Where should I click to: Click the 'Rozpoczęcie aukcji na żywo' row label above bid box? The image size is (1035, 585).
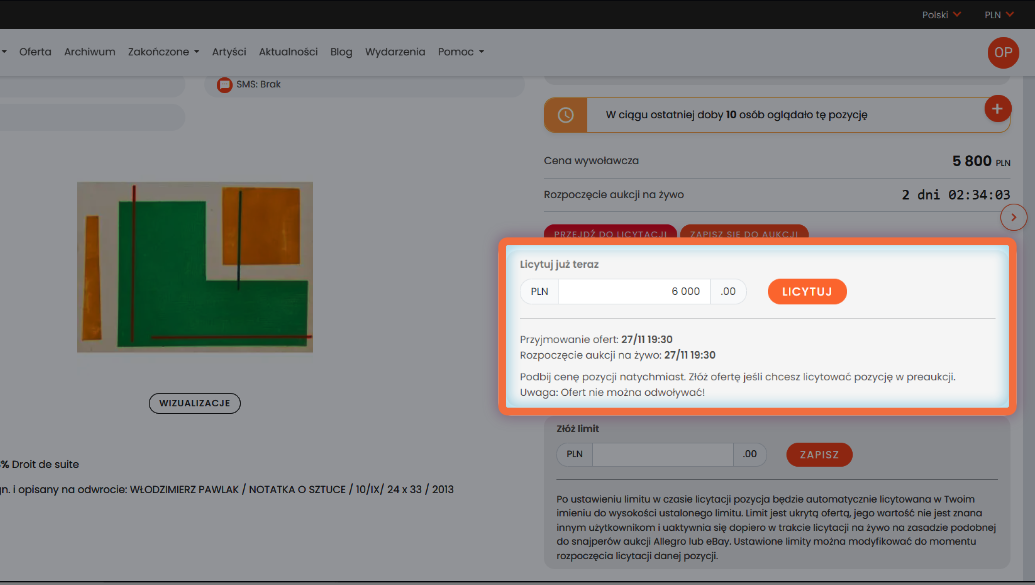click(x=614, y=195)
